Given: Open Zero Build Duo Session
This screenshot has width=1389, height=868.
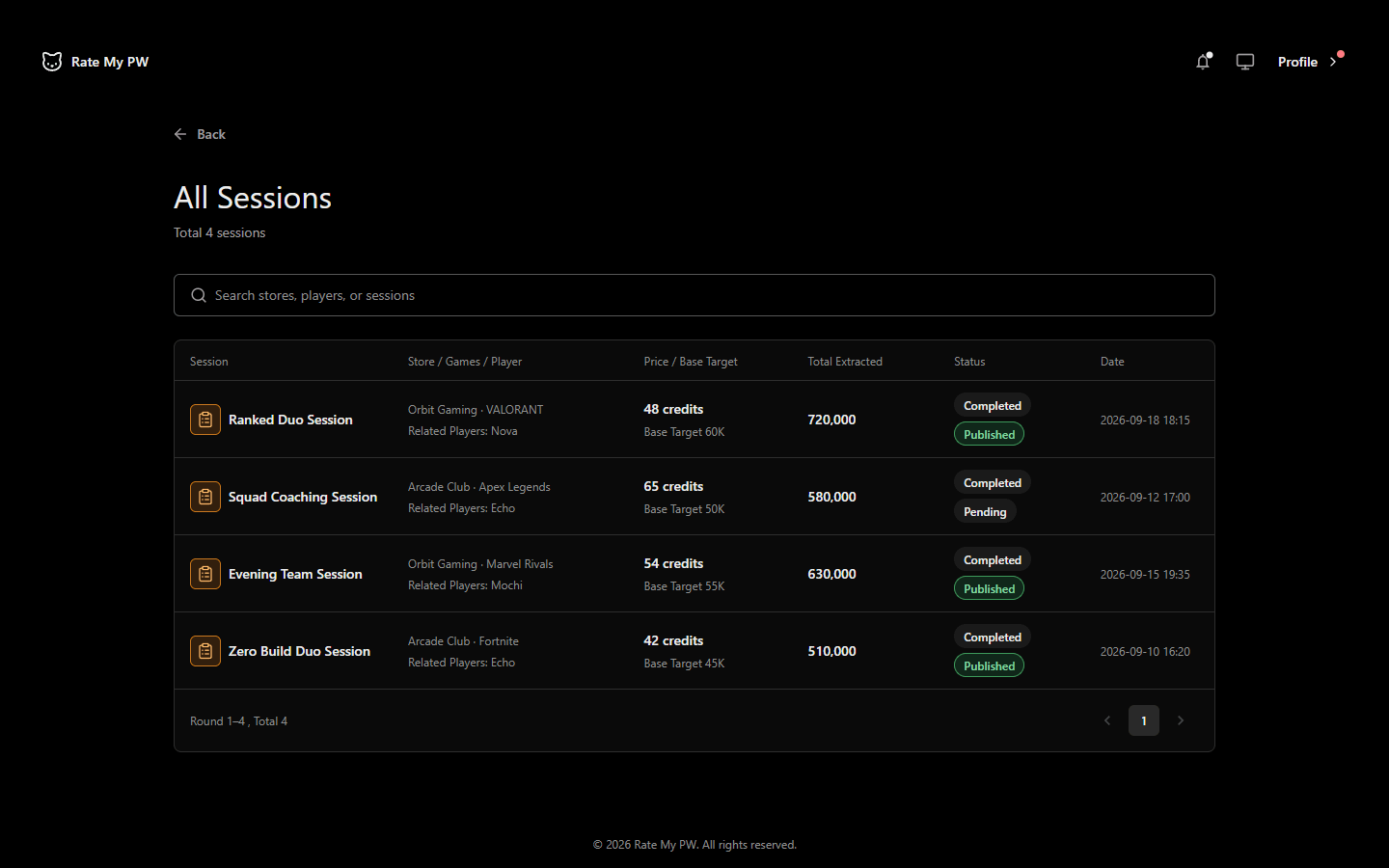Looking at the screenshot, I should (x=299, y=651).
